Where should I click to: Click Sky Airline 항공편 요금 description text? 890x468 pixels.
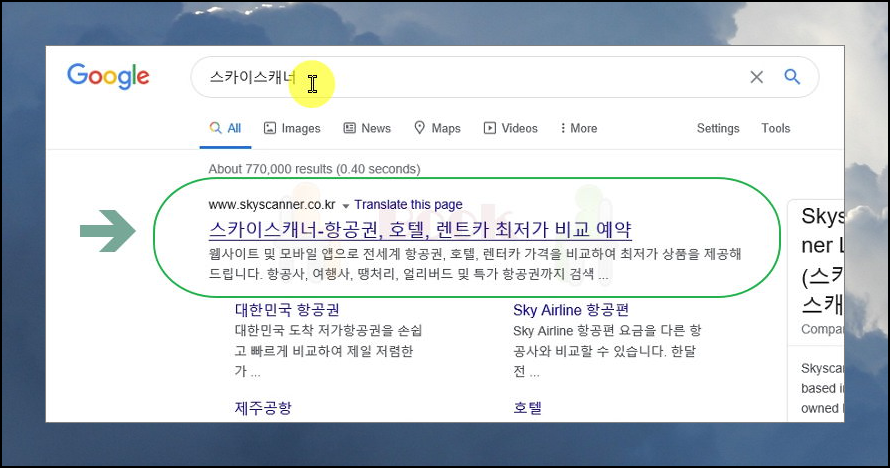(x=607, y=351)
